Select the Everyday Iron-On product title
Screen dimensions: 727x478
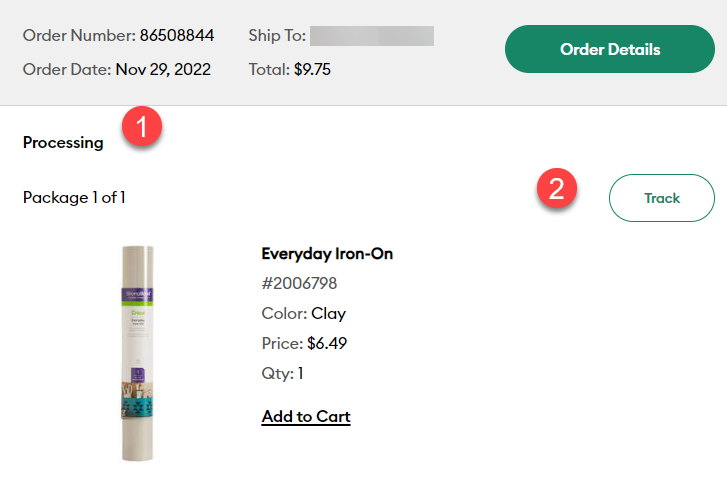point(327,254)
